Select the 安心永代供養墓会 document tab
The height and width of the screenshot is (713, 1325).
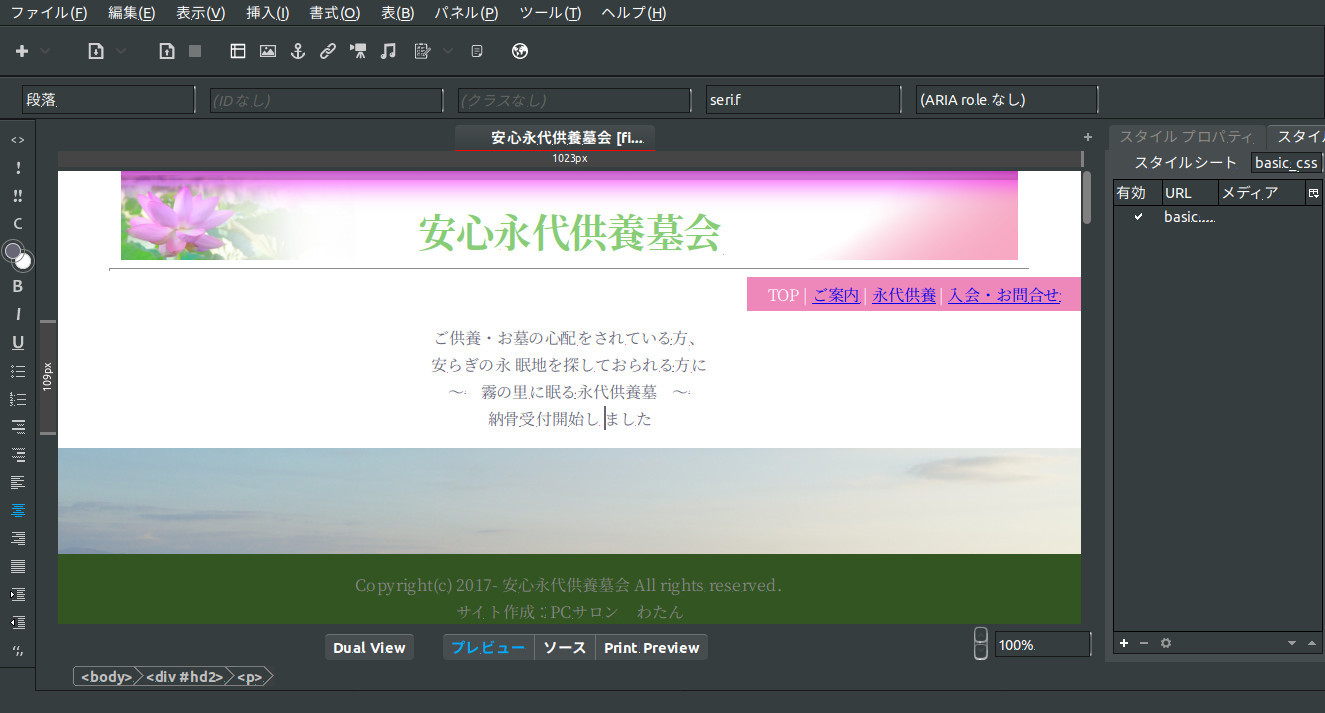(556, 138)
